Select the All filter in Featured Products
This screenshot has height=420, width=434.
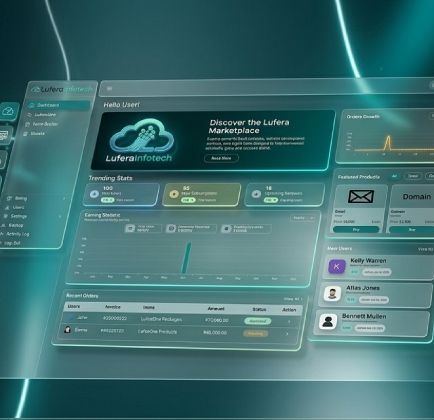[394, 176]
